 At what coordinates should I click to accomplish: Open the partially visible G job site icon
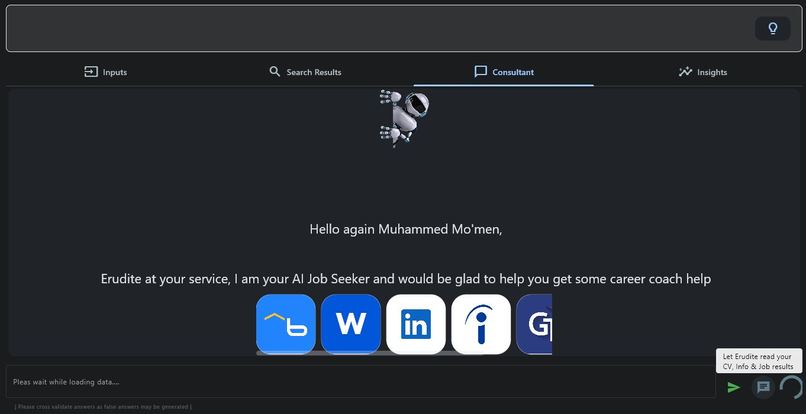[534, 324]
